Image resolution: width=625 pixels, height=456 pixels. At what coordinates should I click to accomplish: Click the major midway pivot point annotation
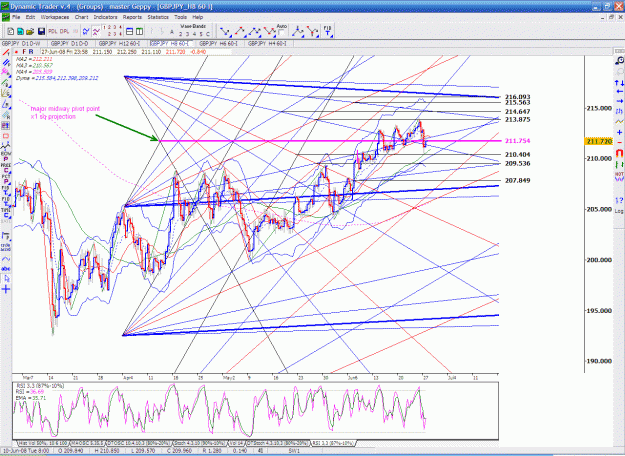pyautogui.click(x=65, y=112)
